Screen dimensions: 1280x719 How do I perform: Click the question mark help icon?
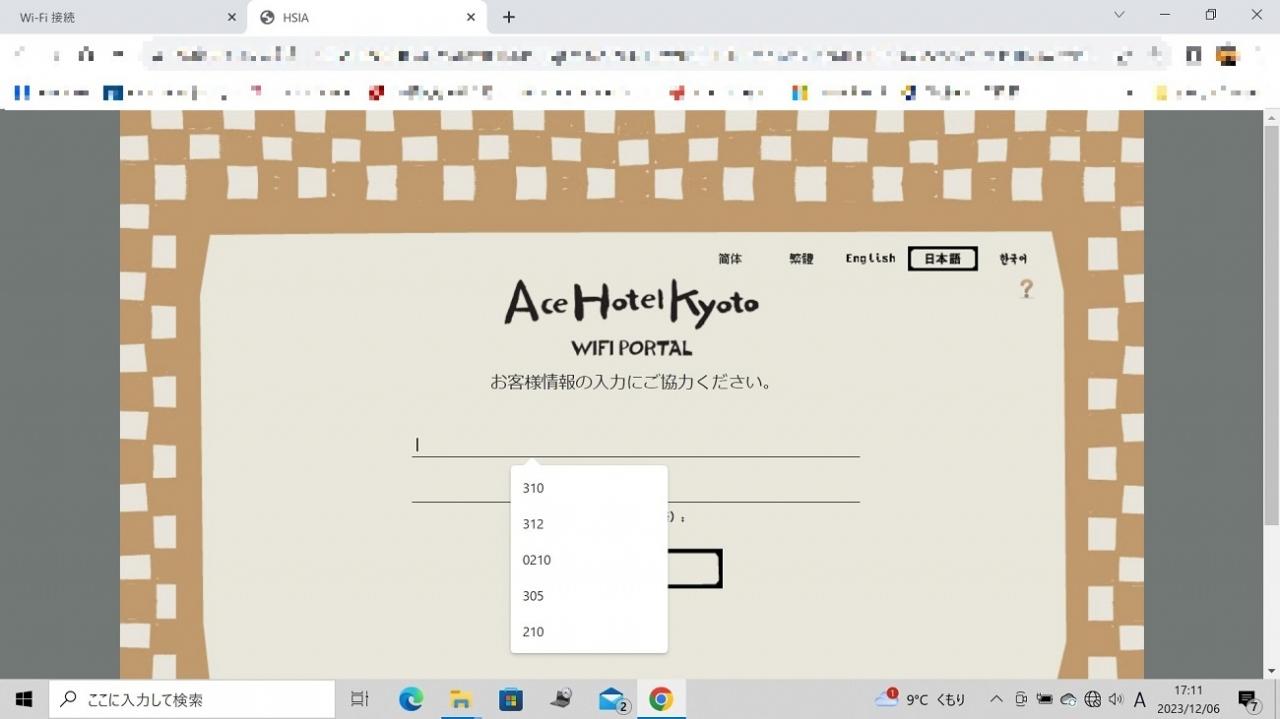point(1026,289)
